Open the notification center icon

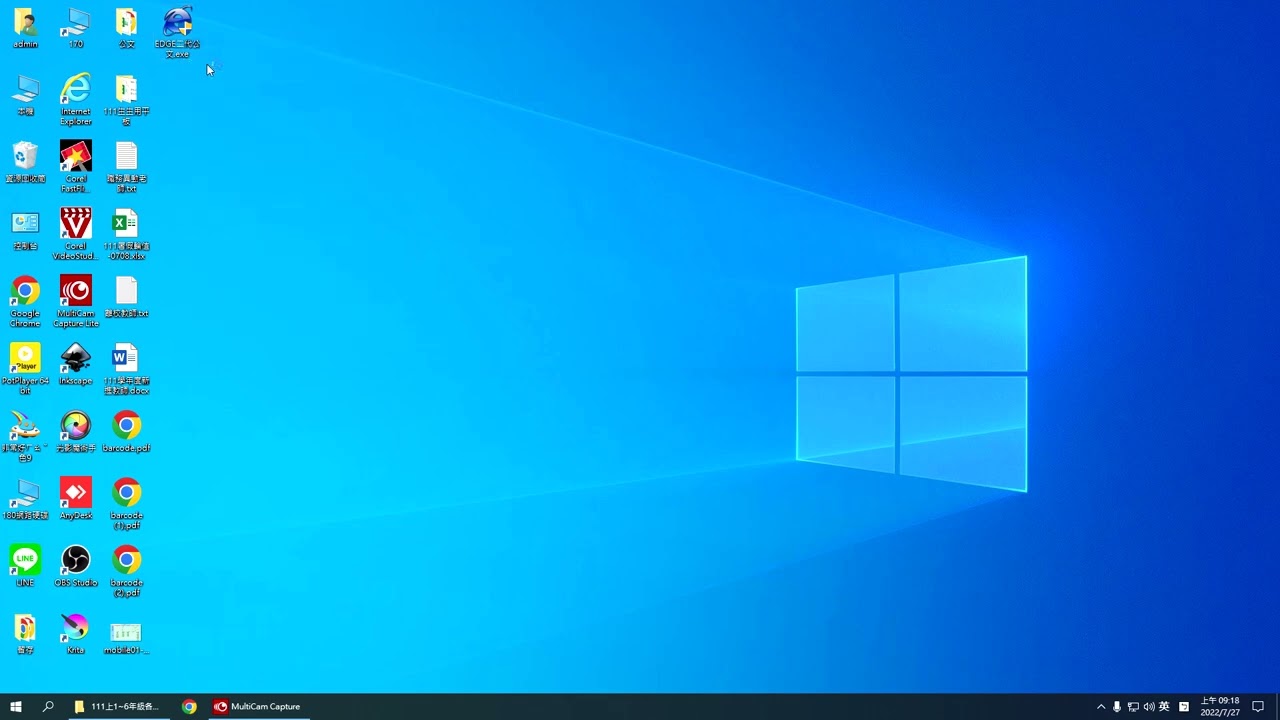[x=1258, y=706]
